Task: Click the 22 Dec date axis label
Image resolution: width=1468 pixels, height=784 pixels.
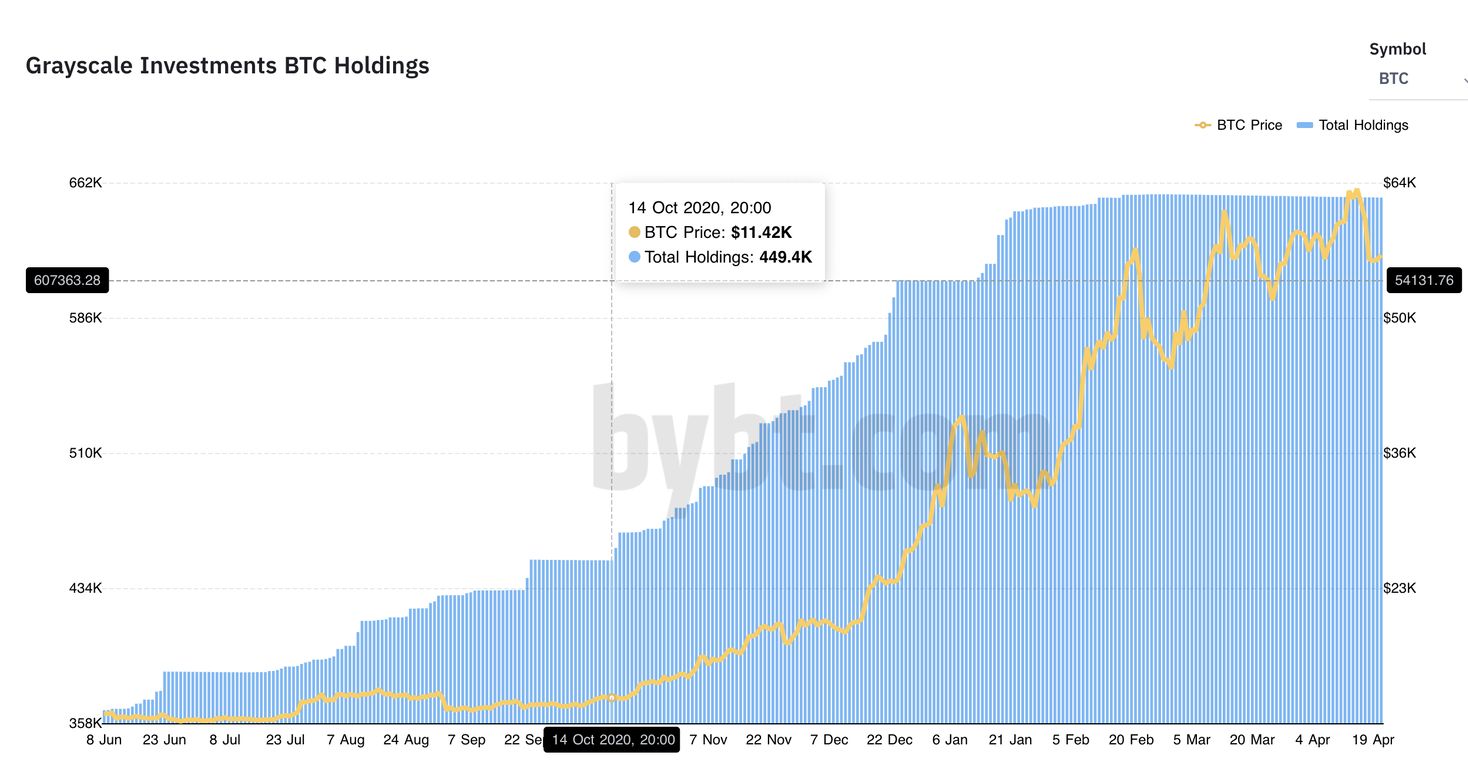Action: tap(889, 740)
